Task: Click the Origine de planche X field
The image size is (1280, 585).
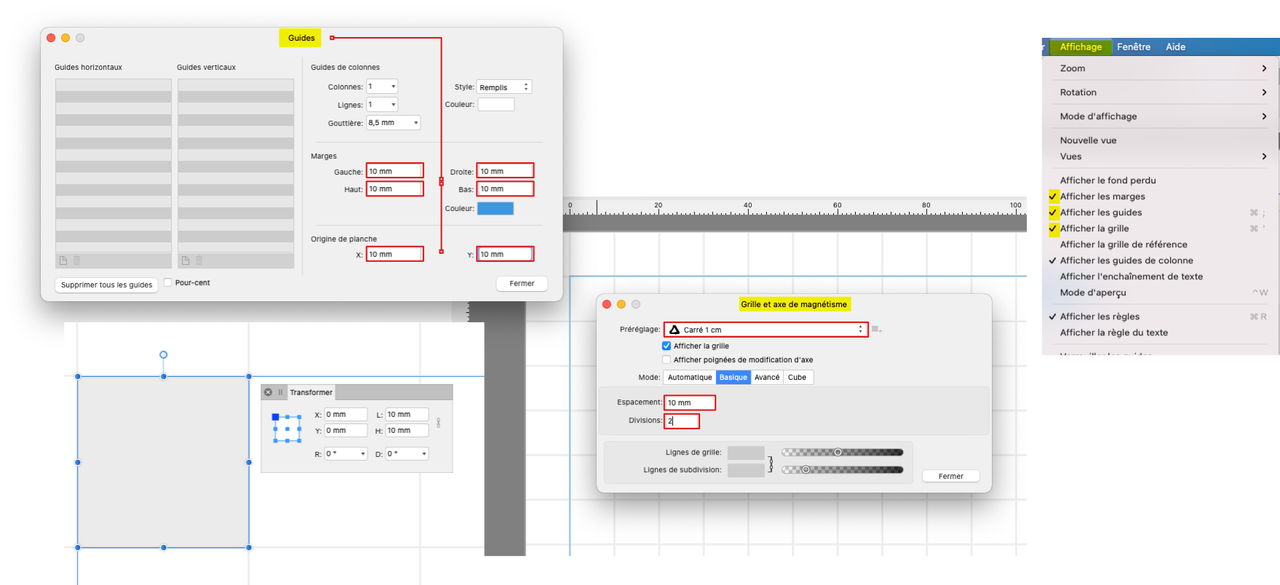Action: (395, 254)
